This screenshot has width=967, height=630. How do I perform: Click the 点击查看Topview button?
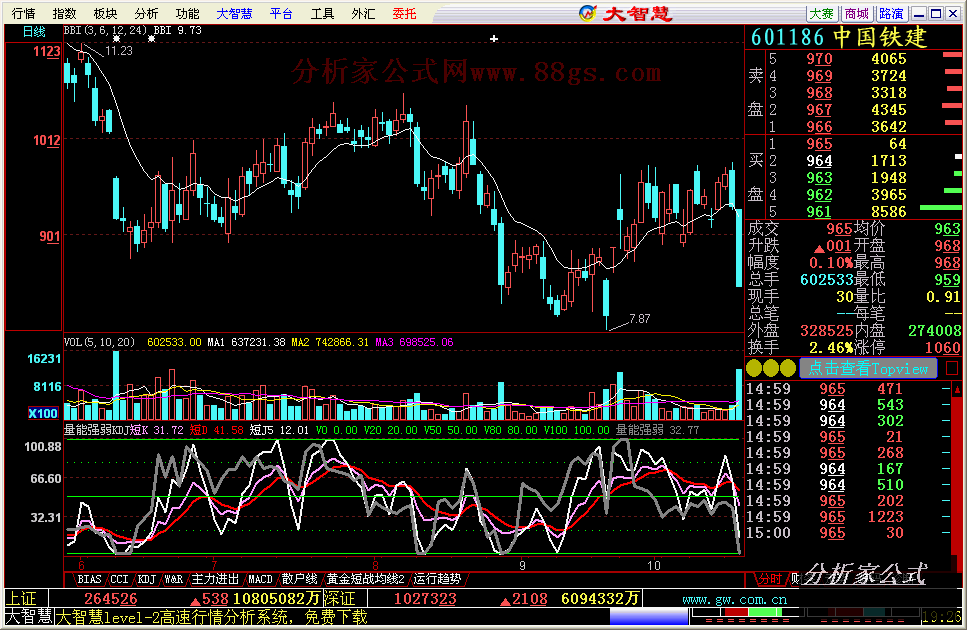pyautogui.click(x=868, y=369)
